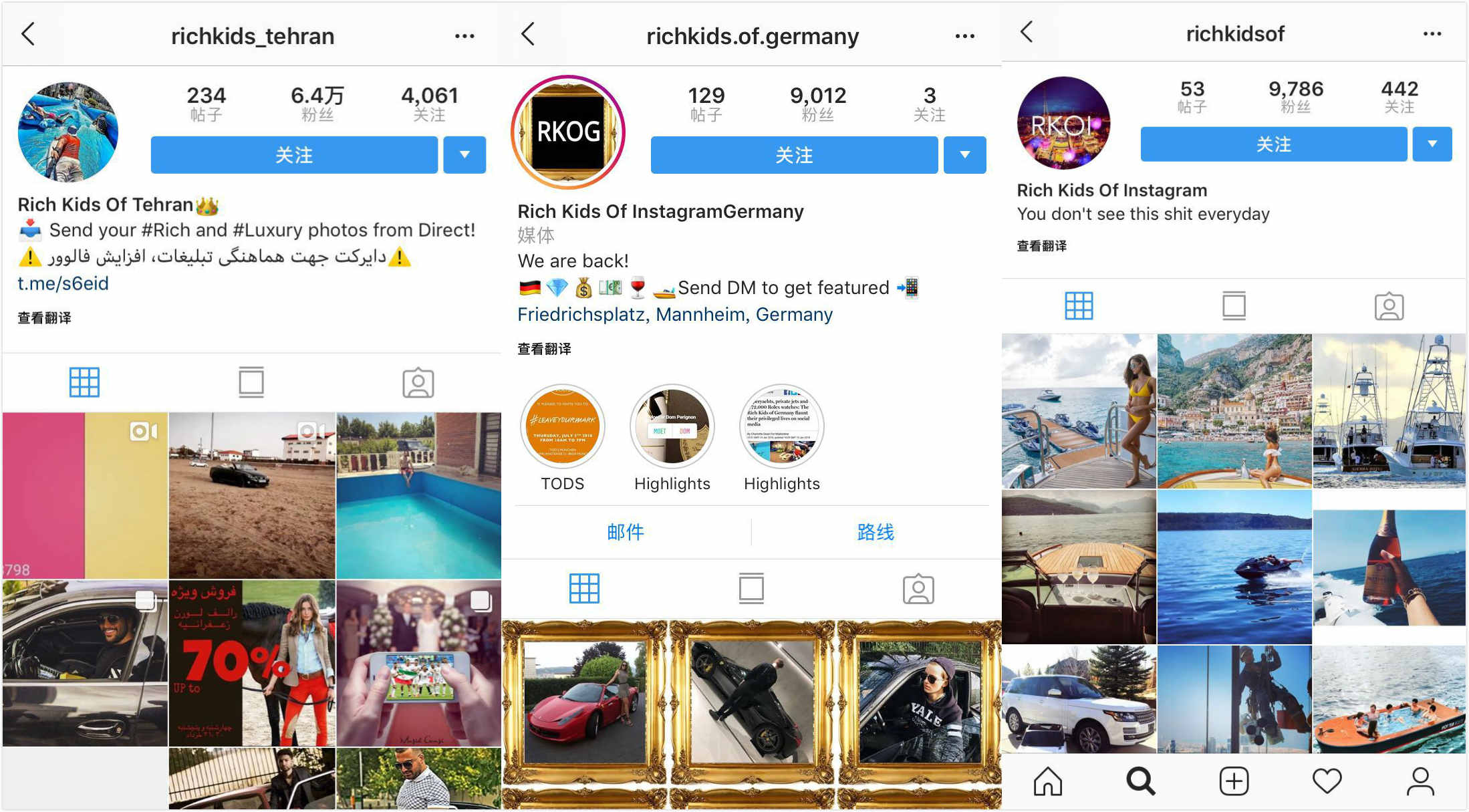Open the t.me/s6eid link
This screenshot has height=812, width=1469.
coord(63,283)
